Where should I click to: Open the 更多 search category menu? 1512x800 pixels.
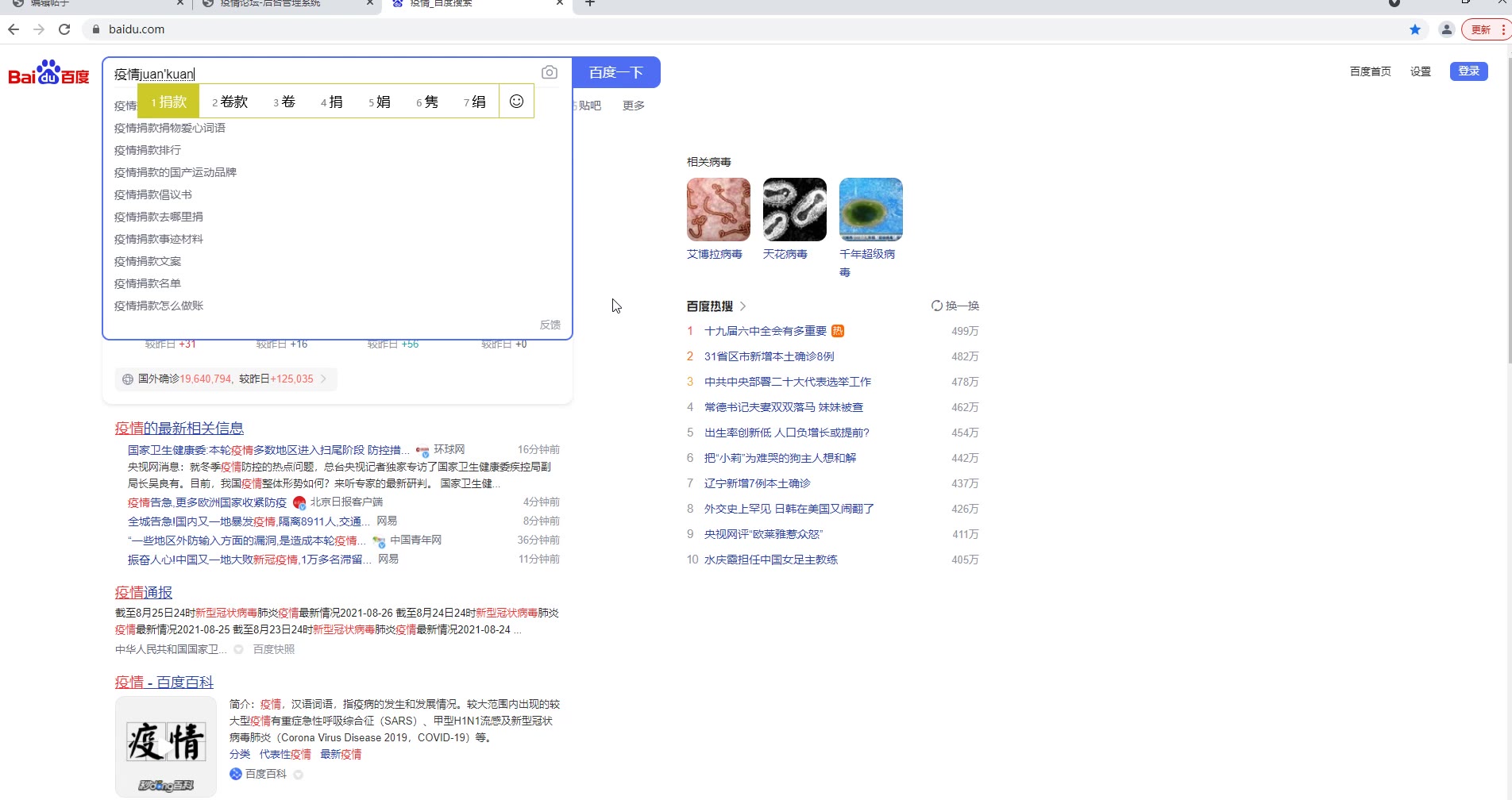(x=634, y=106)
